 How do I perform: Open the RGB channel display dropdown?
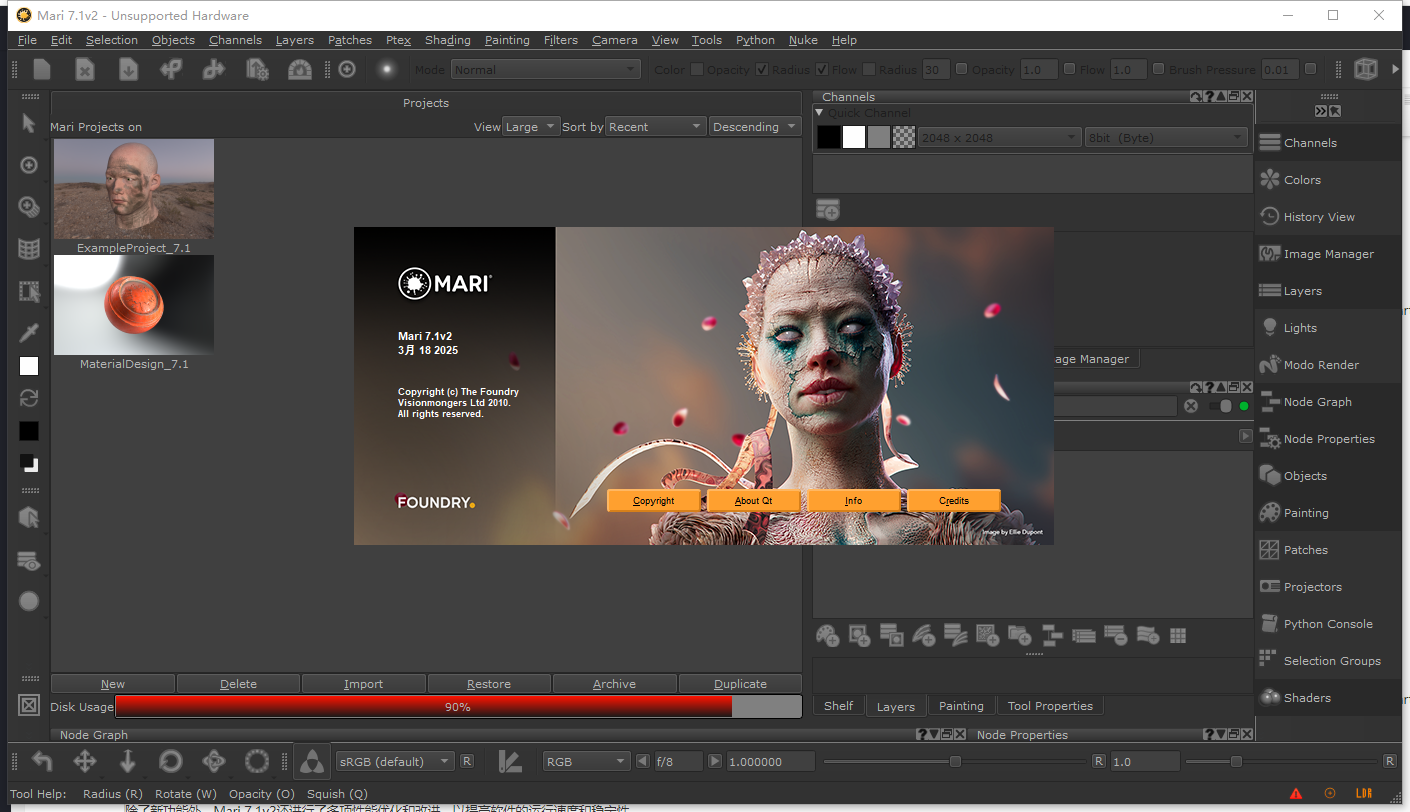[586, 761]
